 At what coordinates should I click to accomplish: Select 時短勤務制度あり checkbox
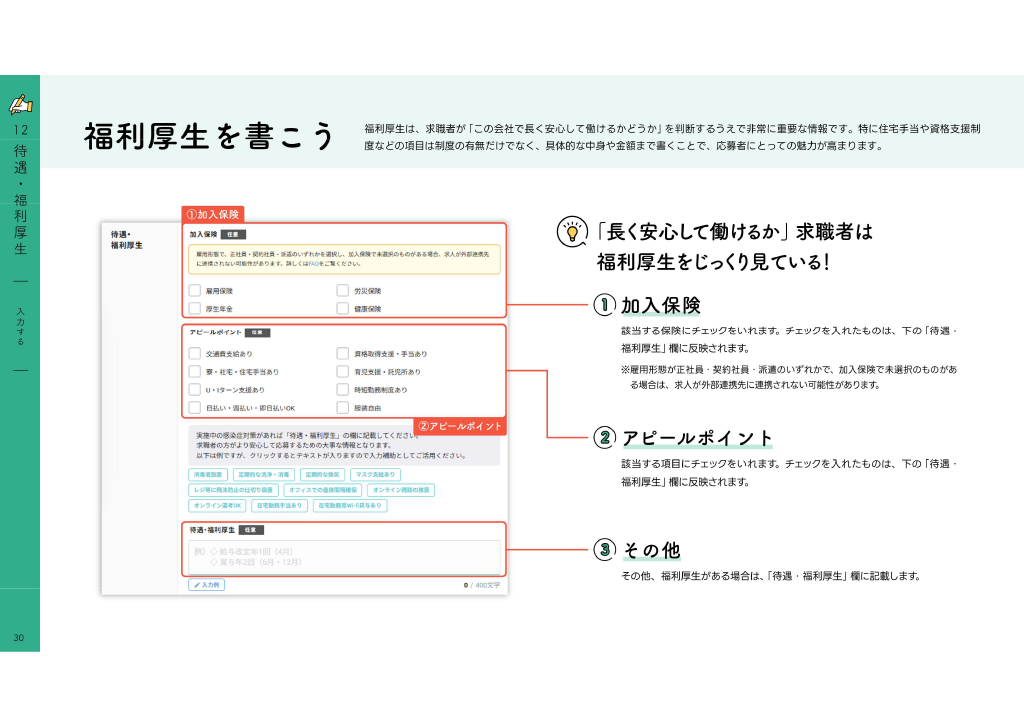point(343,390)
